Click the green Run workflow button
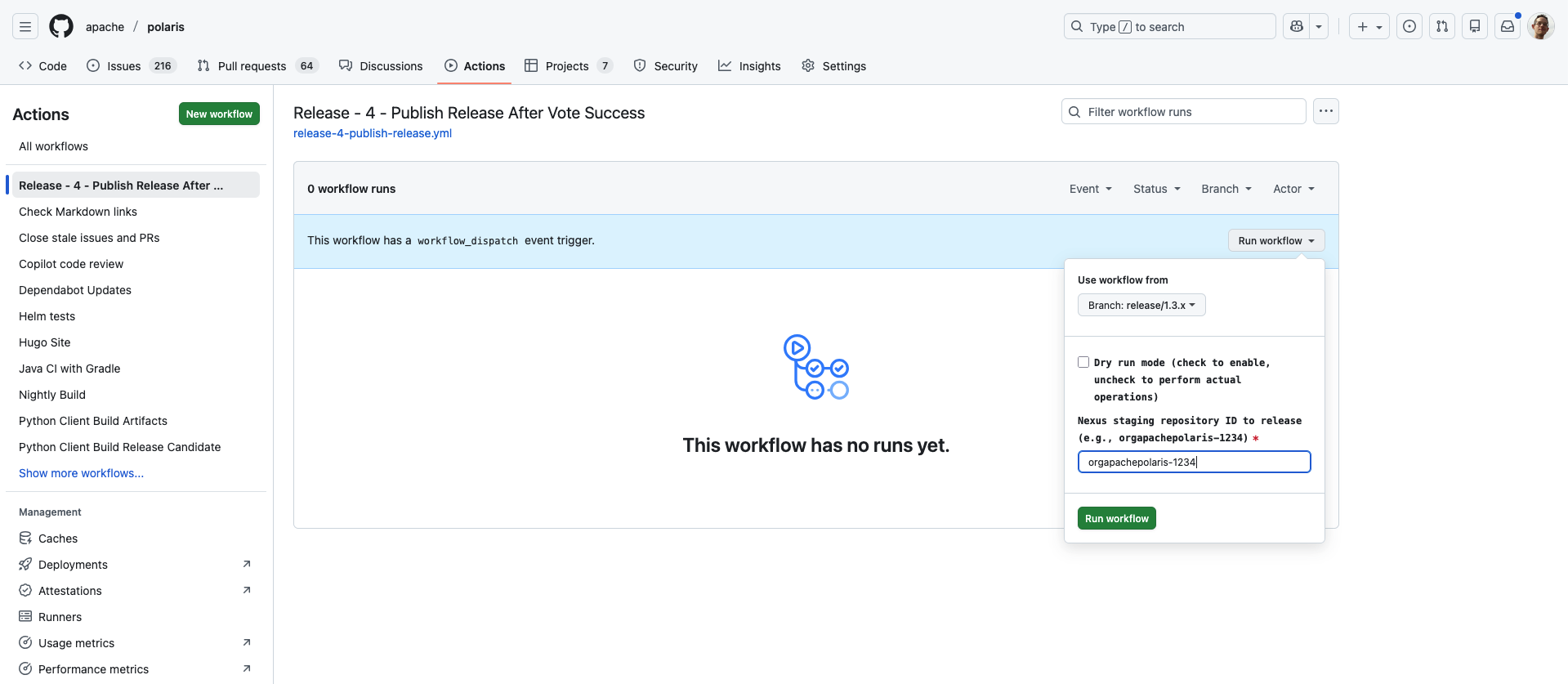 [1116, 518]
